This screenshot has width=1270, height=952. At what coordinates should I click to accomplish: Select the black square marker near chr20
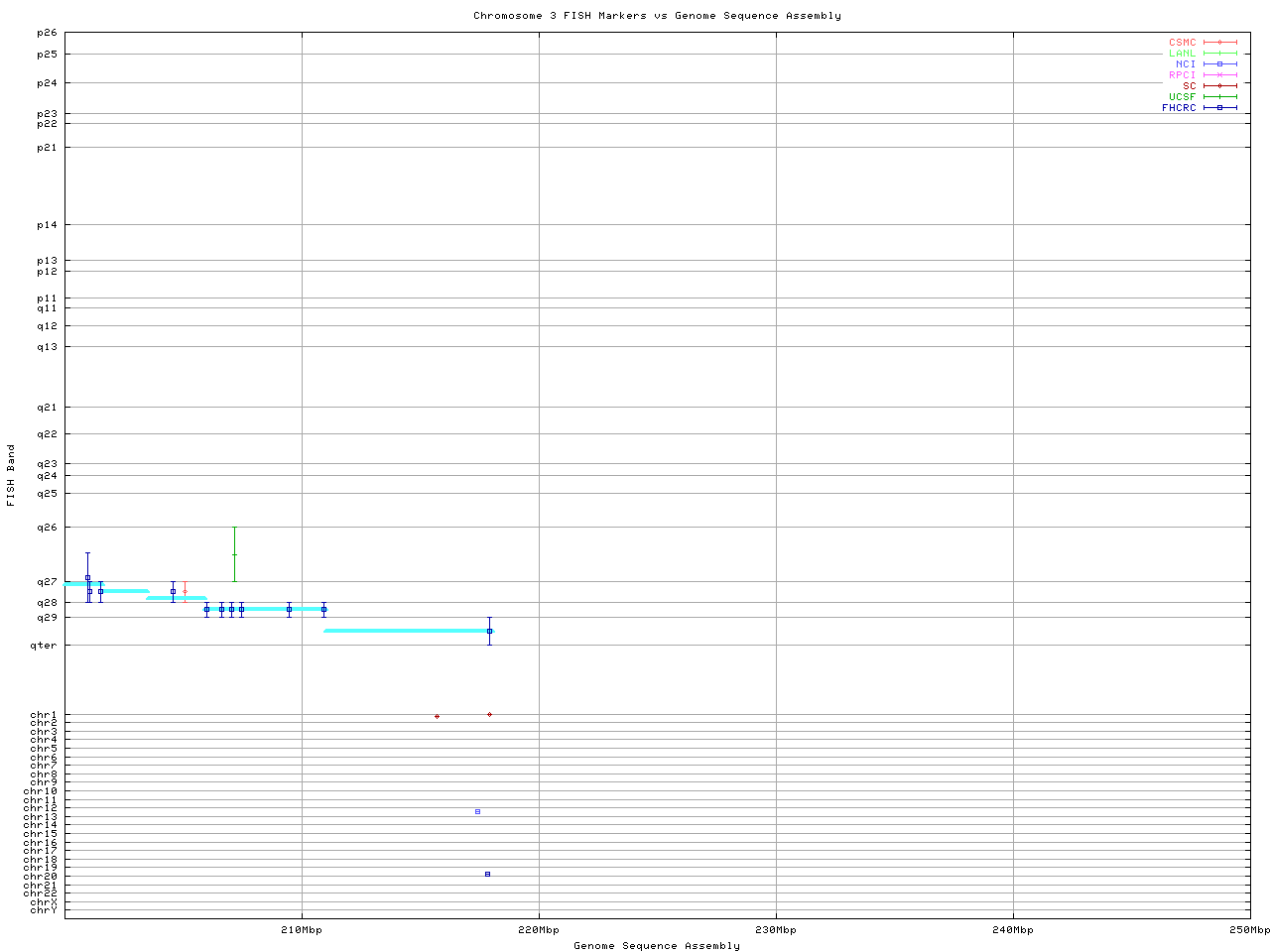487,874
